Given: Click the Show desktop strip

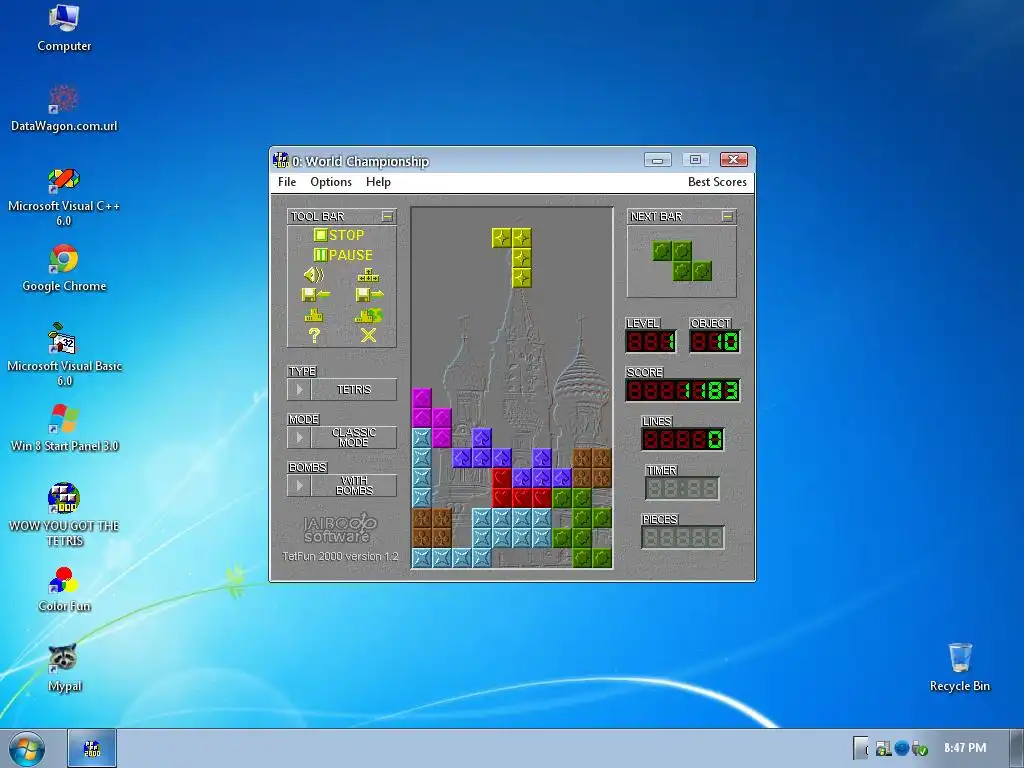Looking at the screenshot, I should pos(1018,749).
